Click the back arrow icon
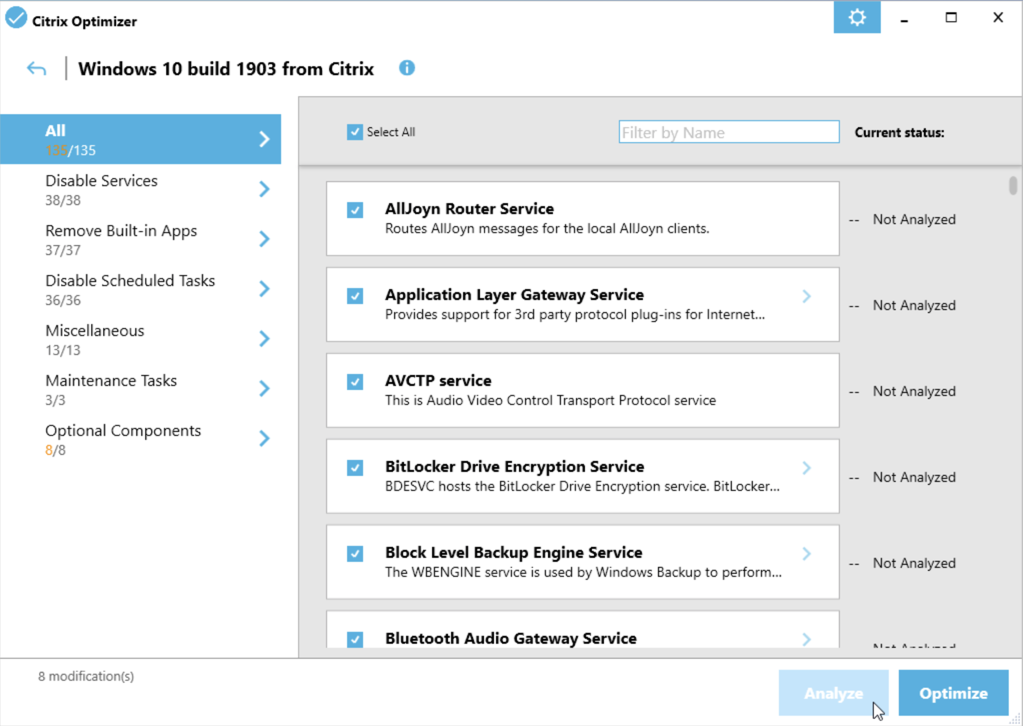The height and width of the screenshot is (726, 1023). pos(37,68)
